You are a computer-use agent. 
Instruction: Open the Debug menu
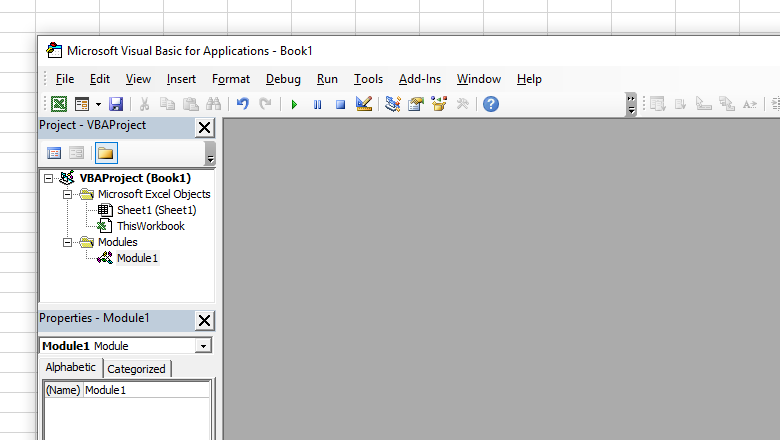[x=283, y=79]
